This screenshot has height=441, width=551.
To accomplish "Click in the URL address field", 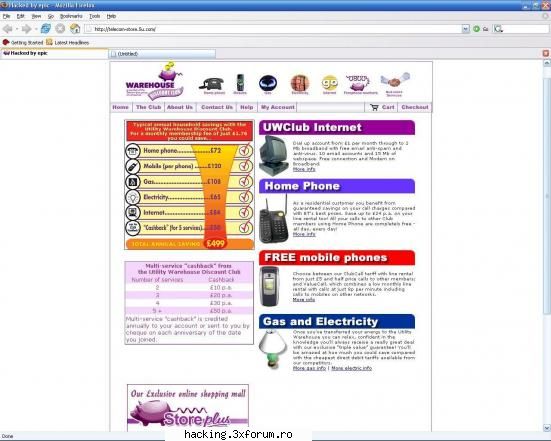I will click(274, 29).
